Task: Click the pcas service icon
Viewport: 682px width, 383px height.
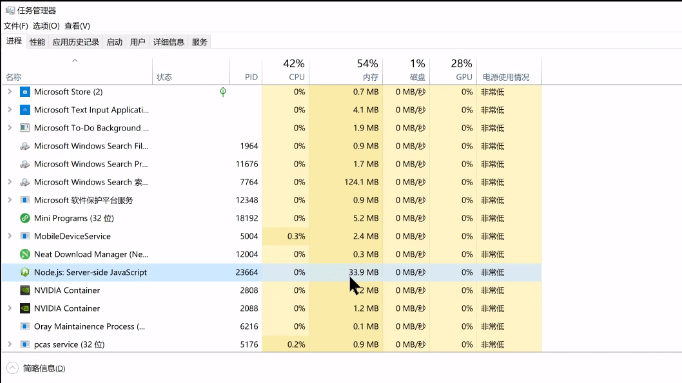Action: 25,344
